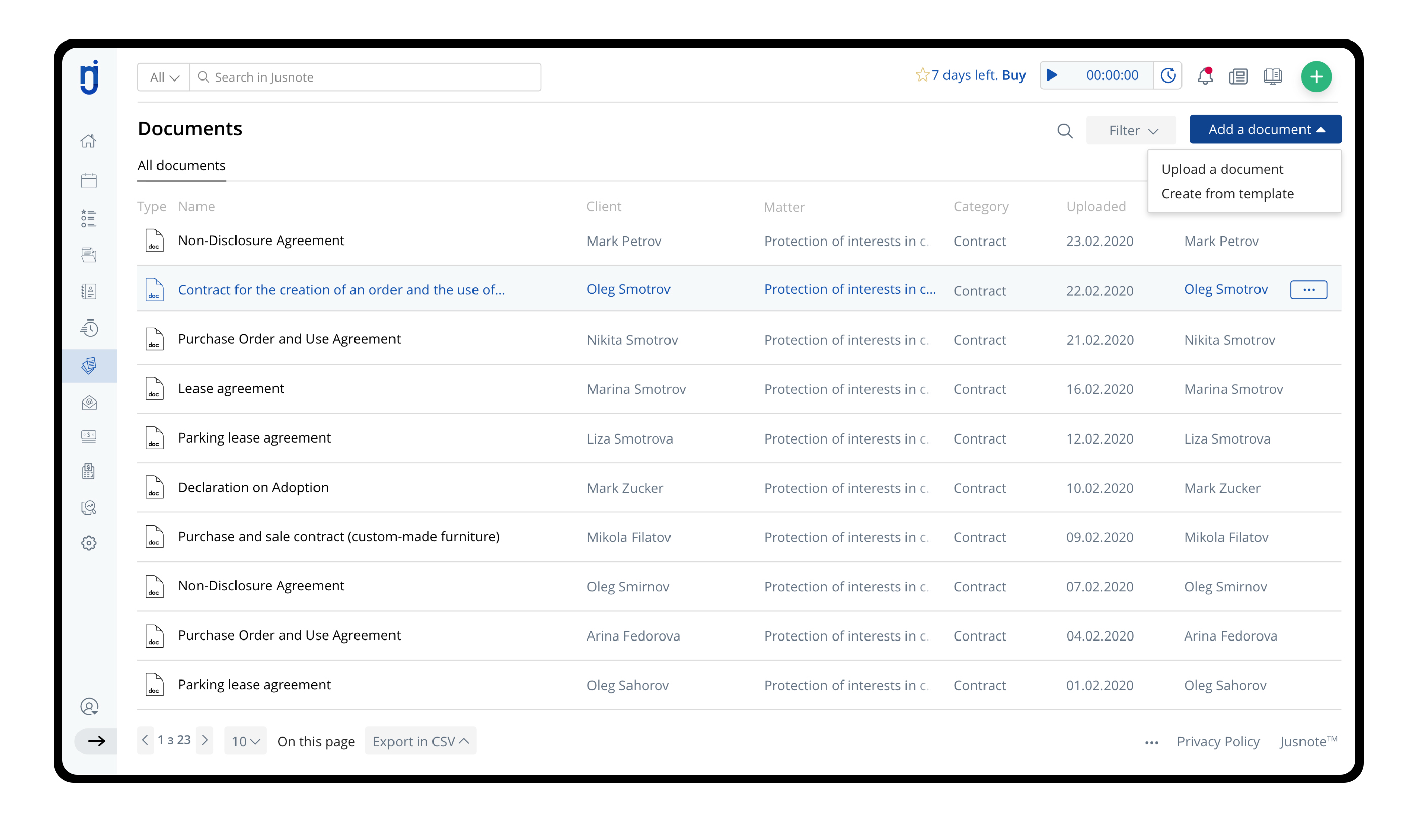
Task: Open the Calendar icon in sidebar
Action: tap(88, 181)
